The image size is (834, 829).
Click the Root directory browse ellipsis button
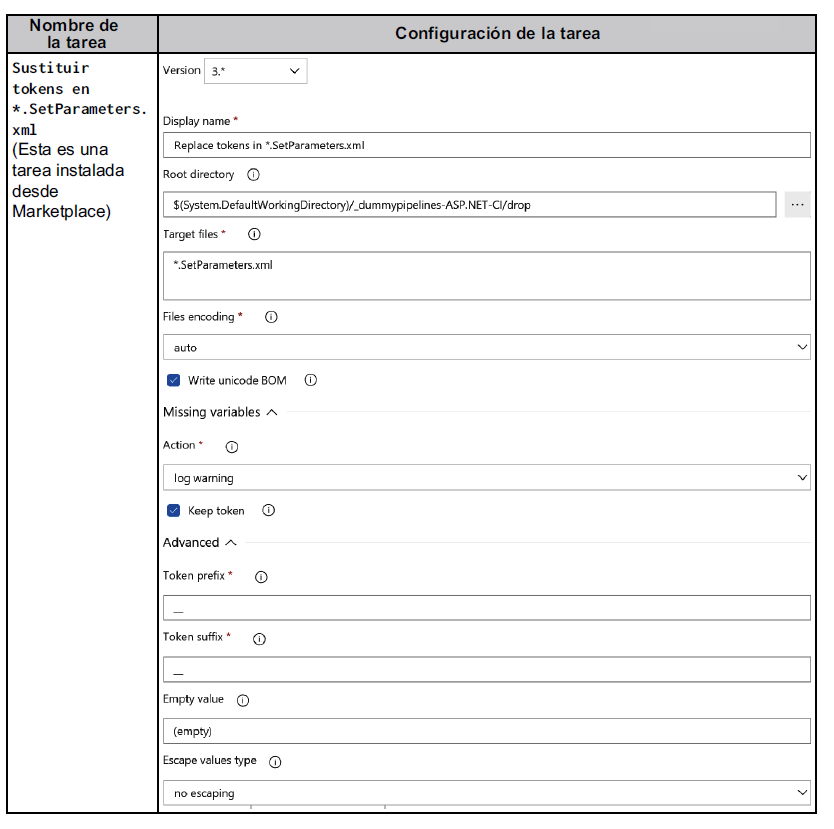[797, 204]
